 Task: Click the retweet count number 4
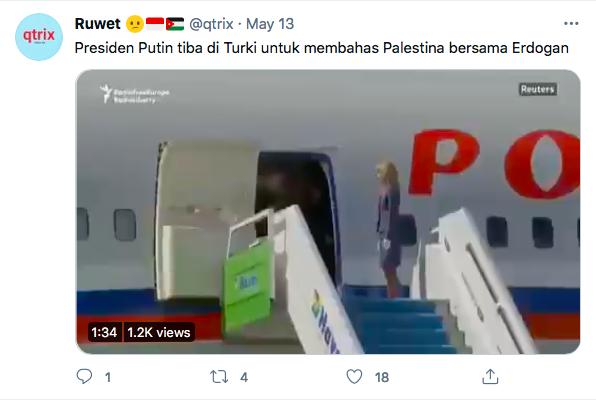pyautogui.click(x=244, y=377)
